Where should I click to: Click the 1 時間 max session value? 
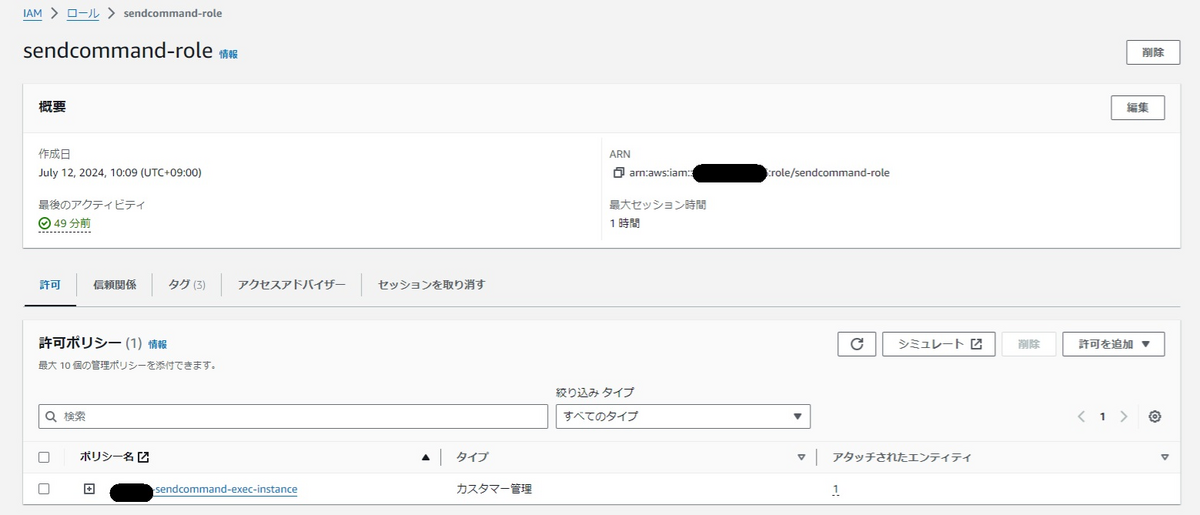point(625,223)
